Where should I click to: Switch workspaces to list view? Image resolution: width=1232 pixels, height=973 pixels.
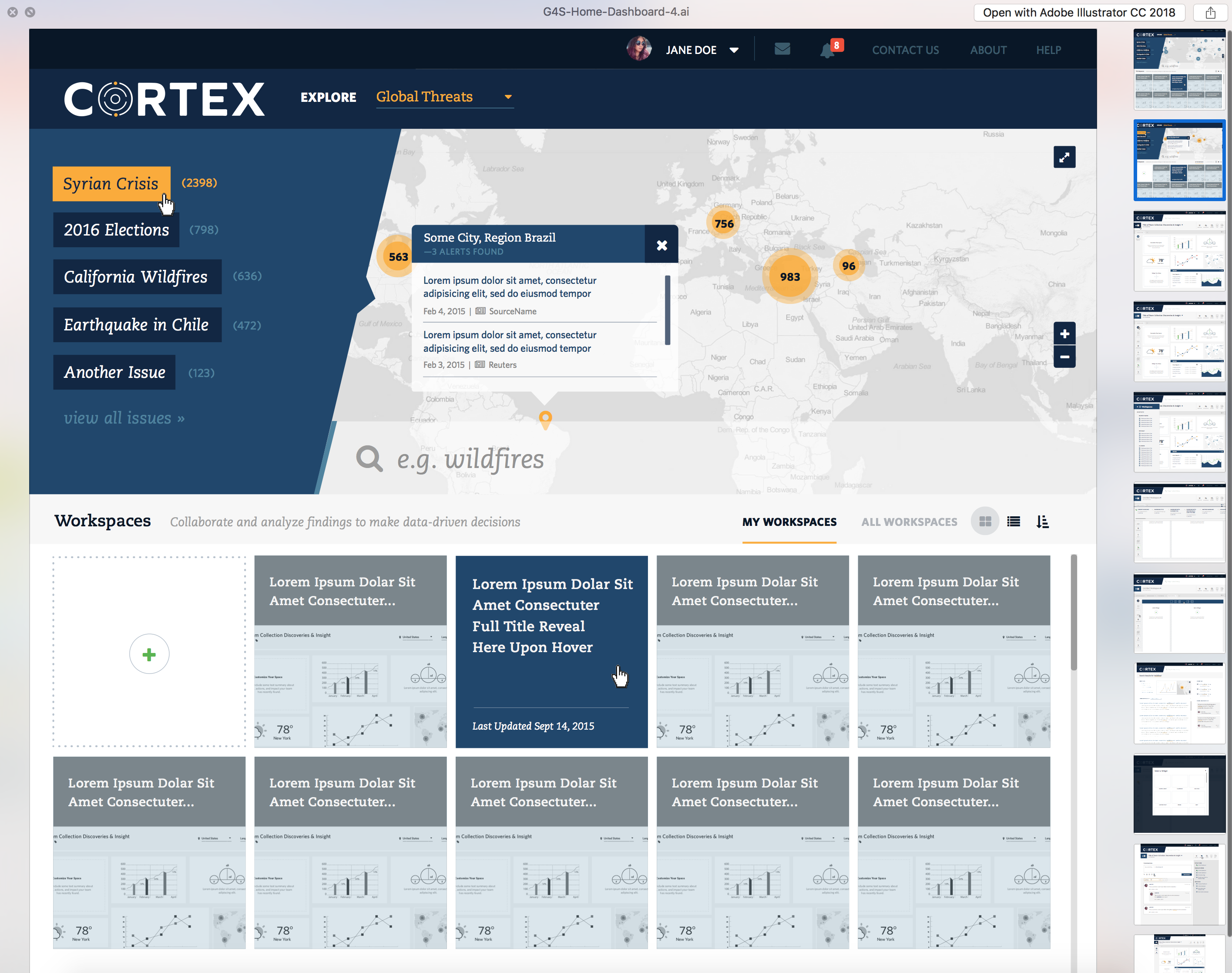pos(1014,521)
